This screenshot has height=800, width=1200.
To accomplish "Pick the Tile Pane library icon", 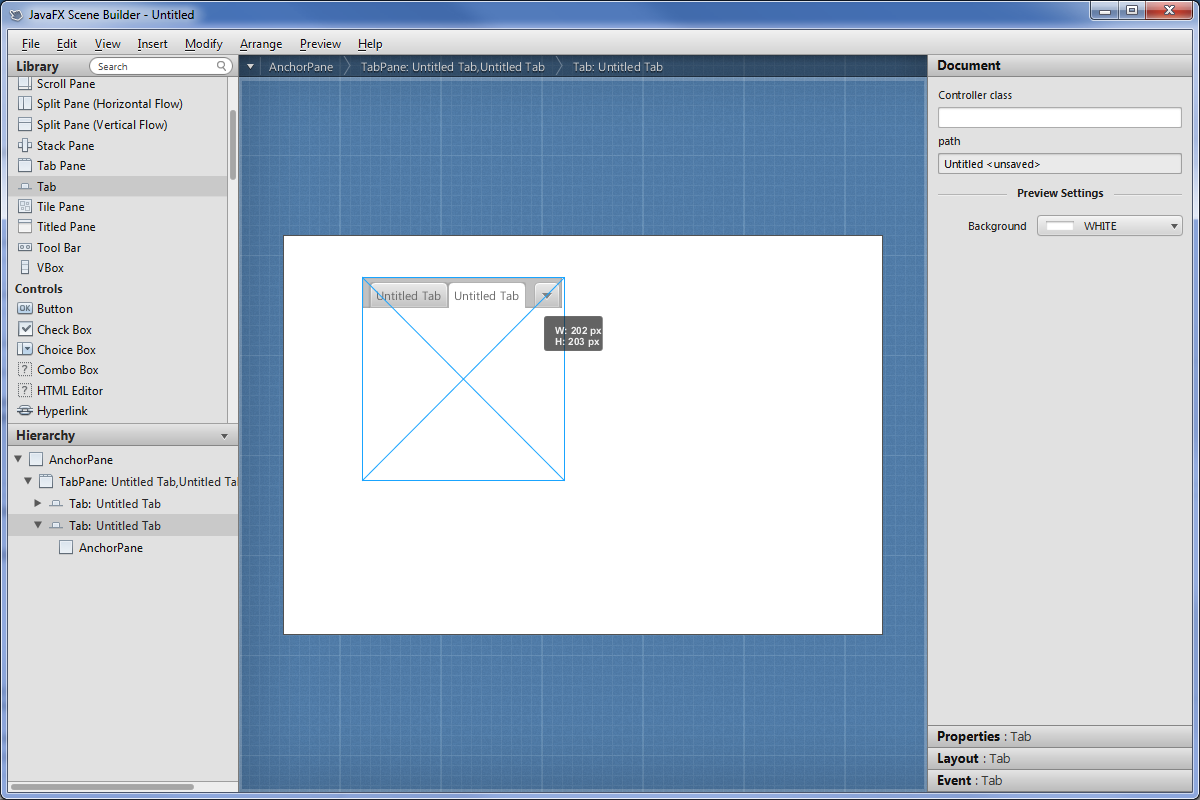I will click(25, 207).
